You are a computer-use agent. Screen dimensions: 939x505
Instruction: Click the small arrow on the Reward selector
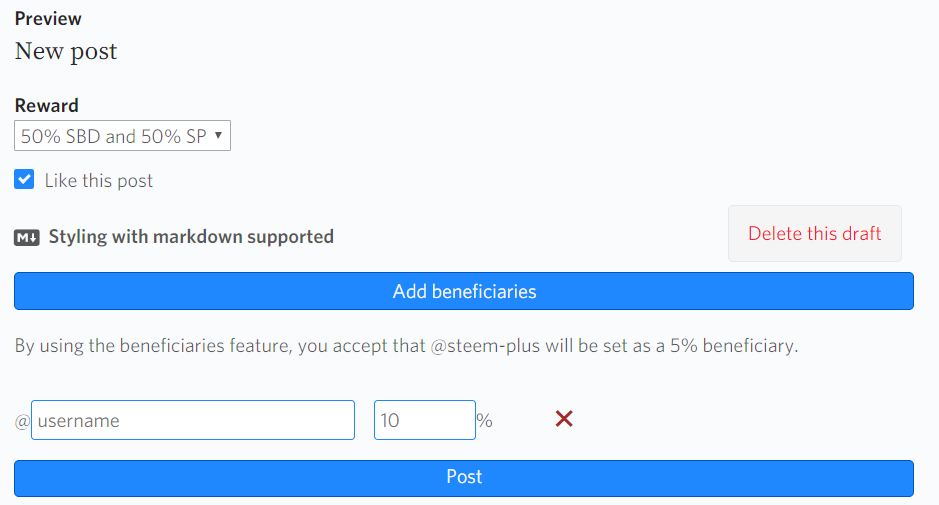[x=218, y=135]
